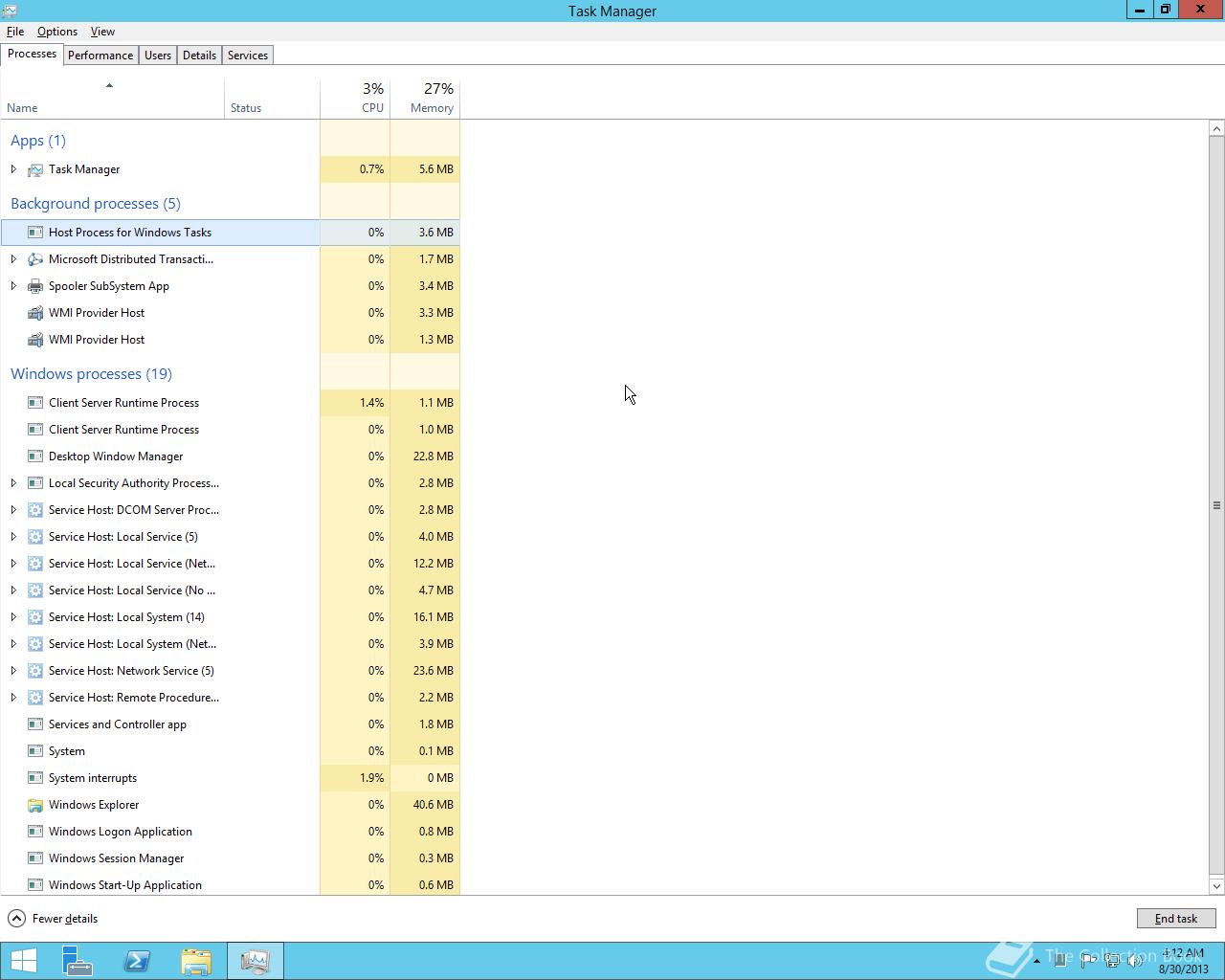The width and height of the screenshot is (1225, 980).
Task: Click Fewer details to collapse view
Action: click(54, 919)
